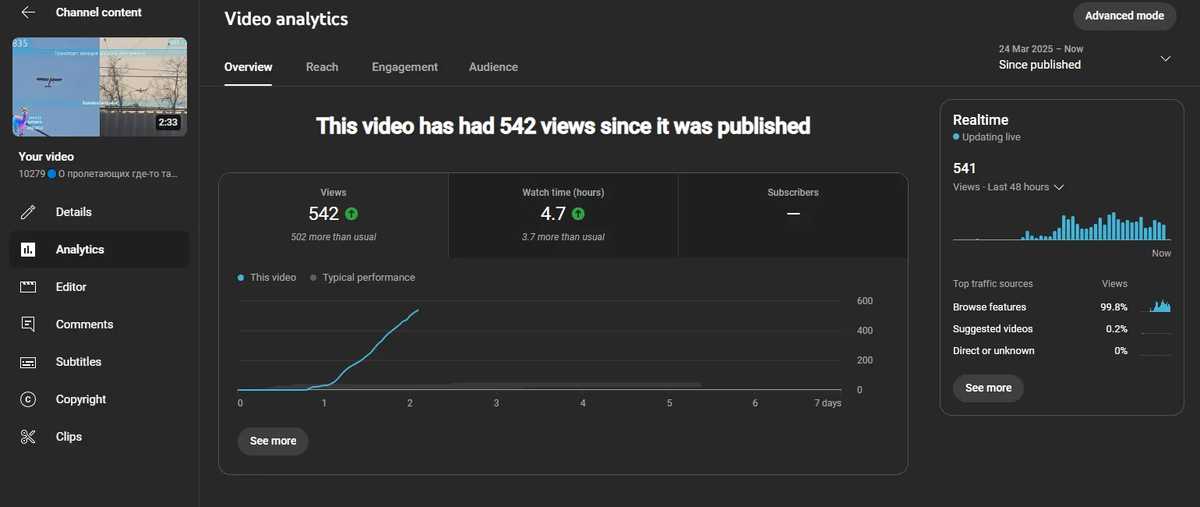Click the blue Updating live indicator dot
The image size is (1200, 507).
(x=956, y=137)
